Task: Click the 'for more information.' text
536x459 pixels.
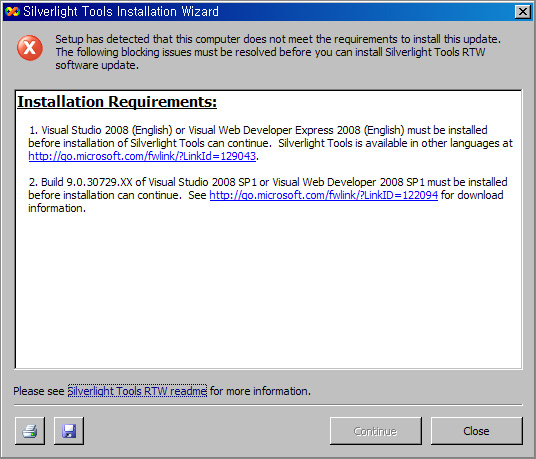Action: pyautogui.click(x=260, y=391)
